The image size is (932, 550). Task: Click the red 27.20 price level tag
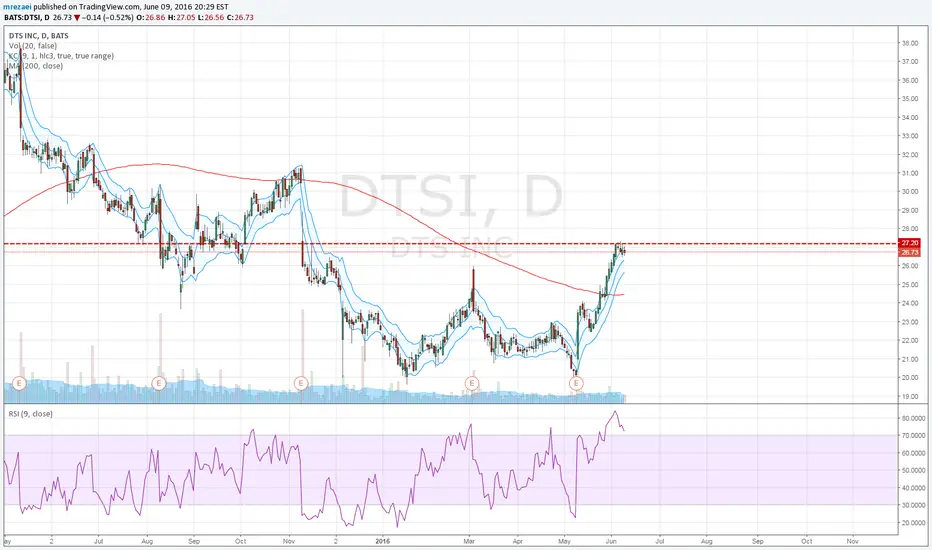click(909, 243)
